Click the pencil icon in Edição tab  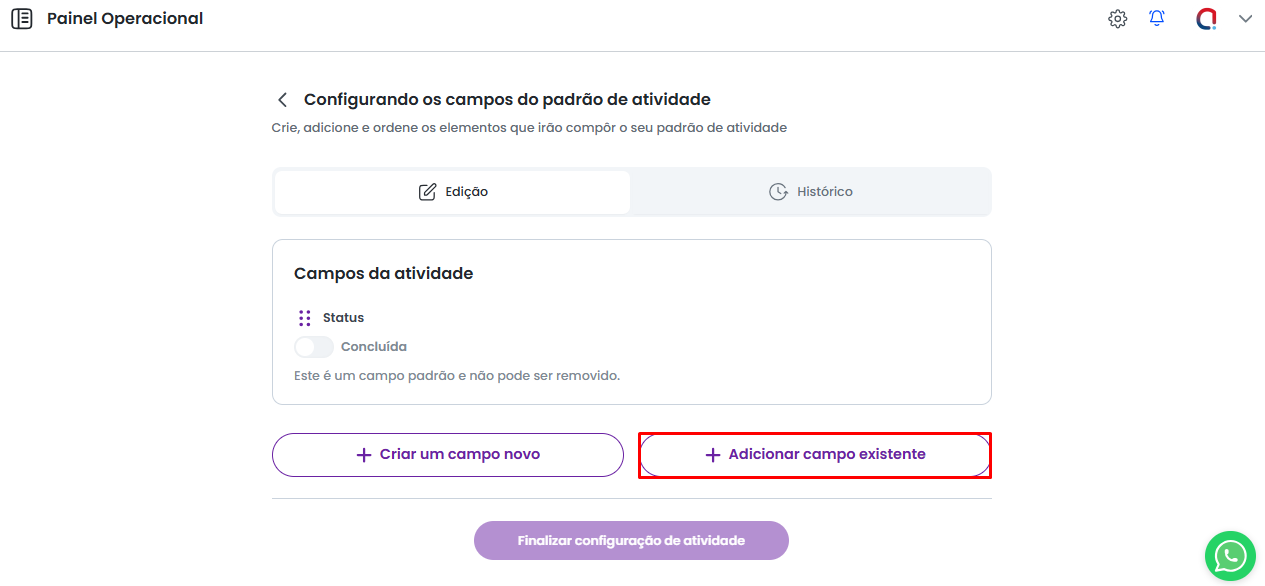427,192
